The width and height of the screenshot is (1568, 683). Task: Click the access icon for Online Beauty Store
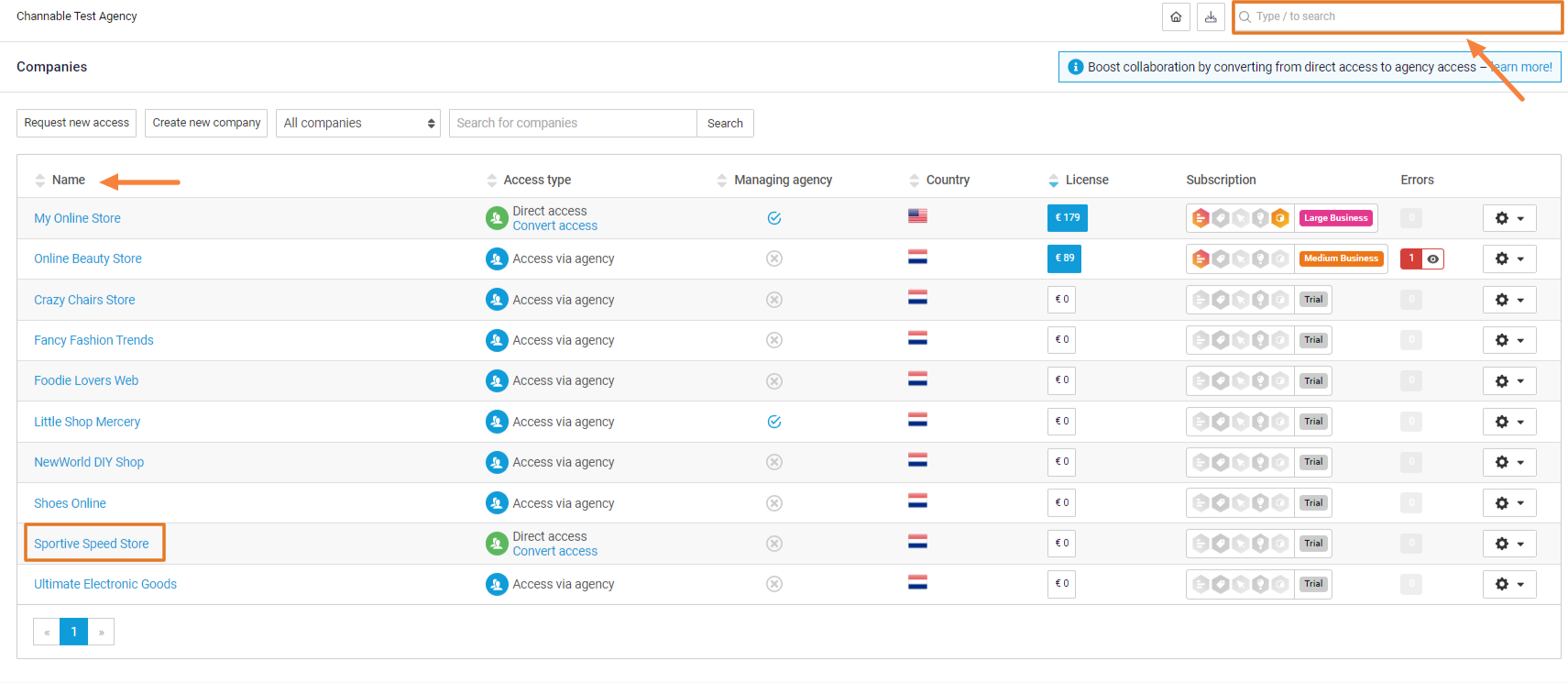click(497, 259)
